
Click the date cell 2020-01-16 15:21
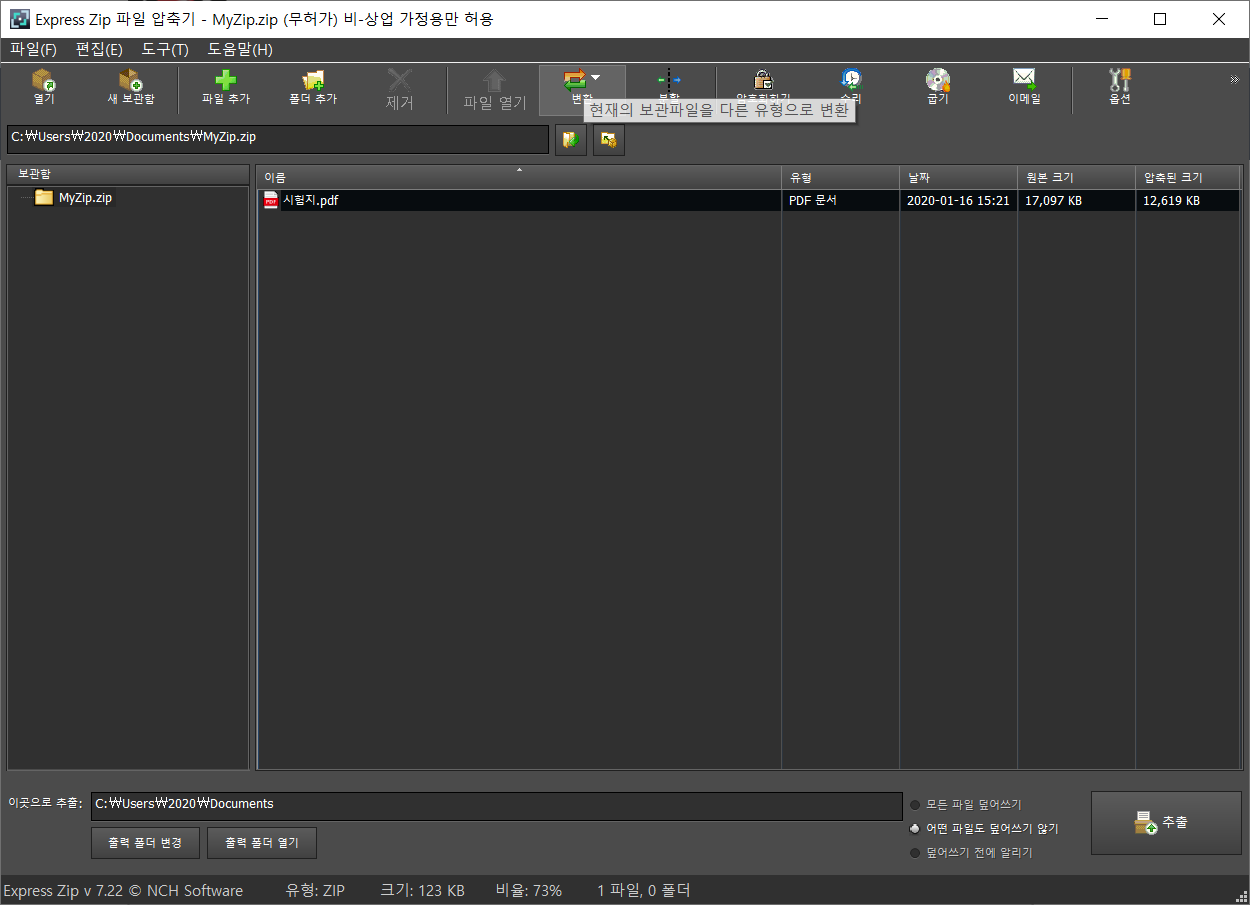[958, 200]
